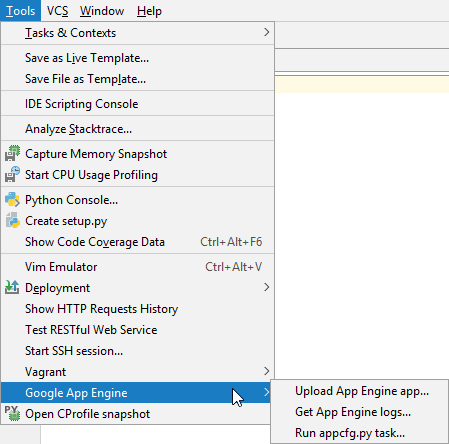The height and width of the screenshot is (444, 449).
Task: Expand the Deployment submenu arrow
Action: (x=266, y=287)
